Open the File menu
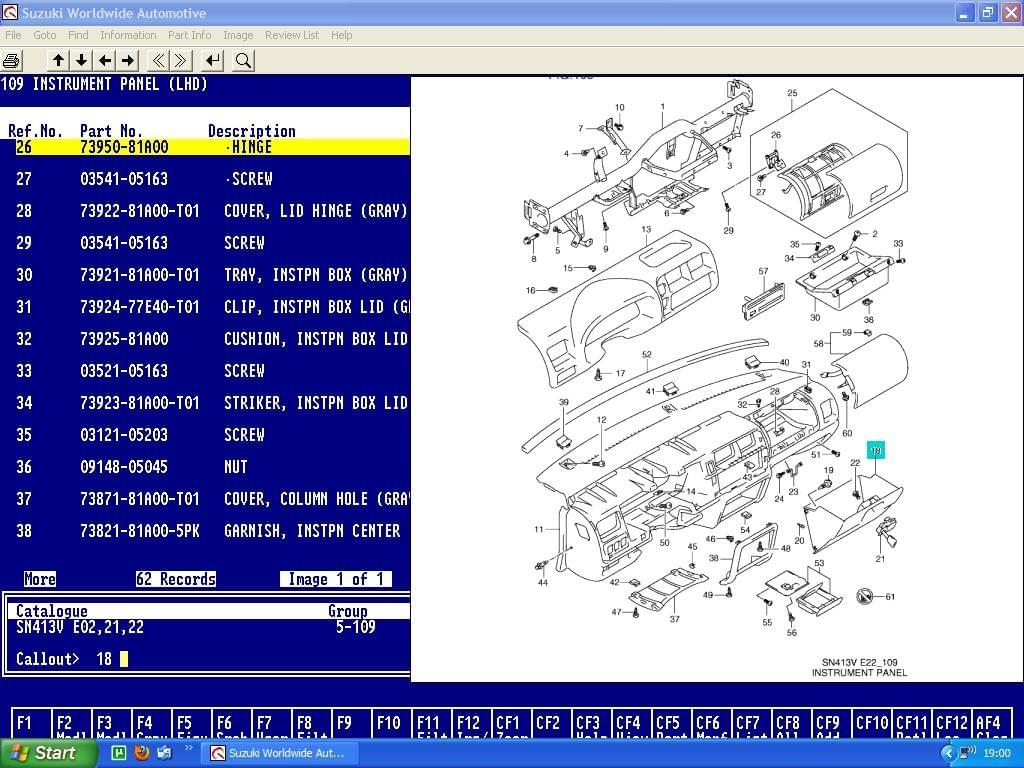 tap(13, 35)
